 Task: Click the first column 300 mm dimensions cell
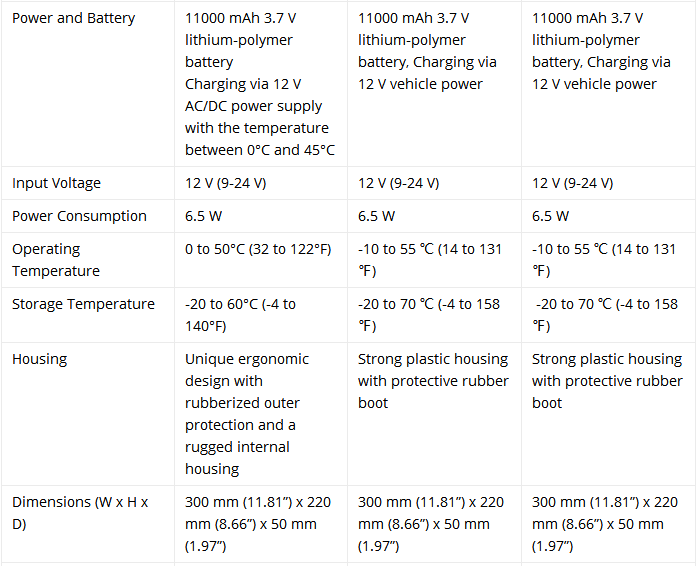point(258,524)
